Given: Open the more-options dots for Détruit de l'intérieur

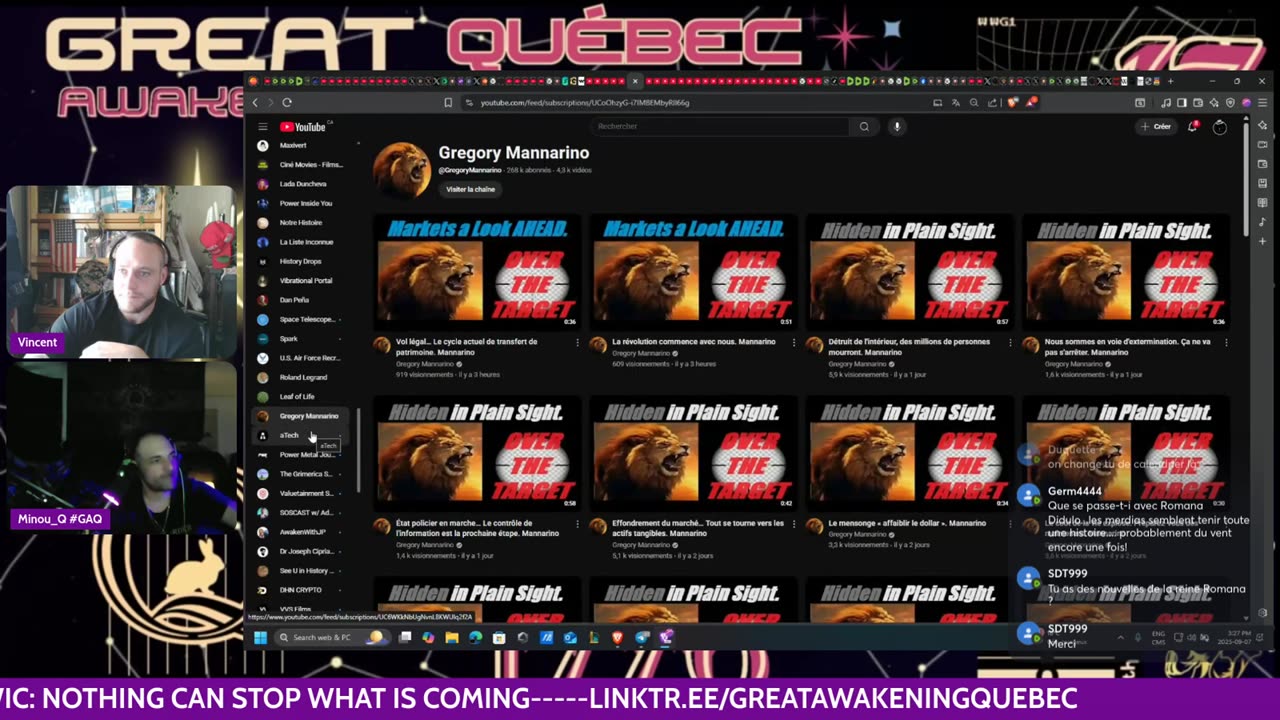Looking at the screenshot, I should tap(1010, 342).
